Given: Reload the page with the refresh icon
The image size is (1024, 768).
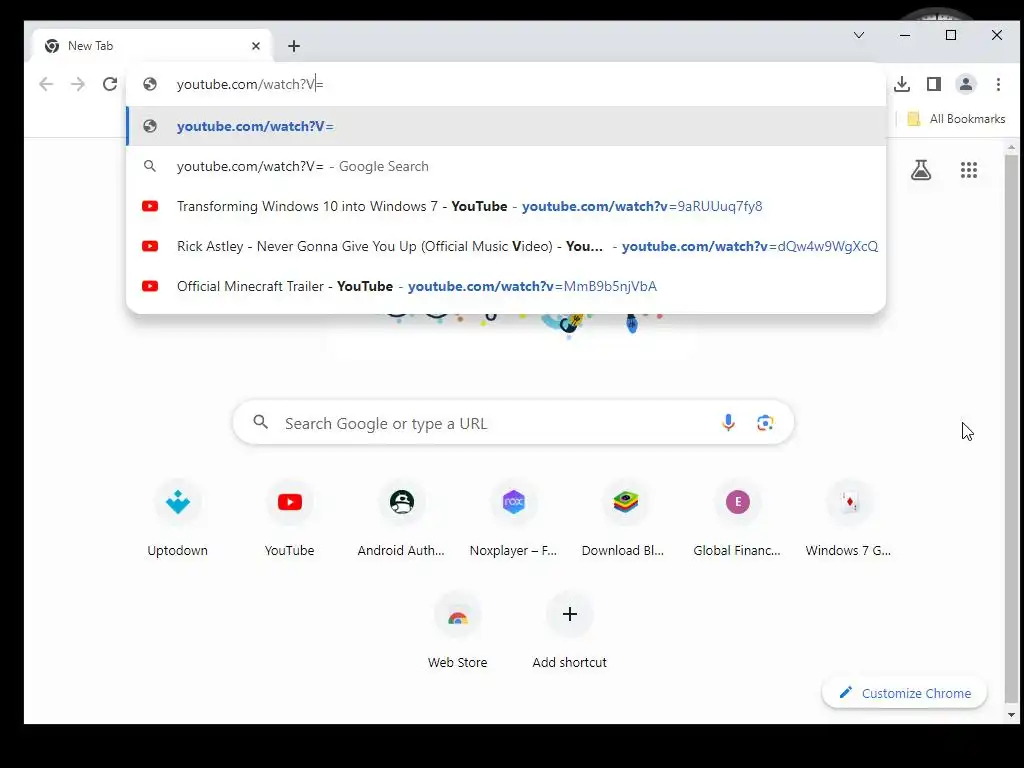Looking at the screenshot, I should point(110,84).
